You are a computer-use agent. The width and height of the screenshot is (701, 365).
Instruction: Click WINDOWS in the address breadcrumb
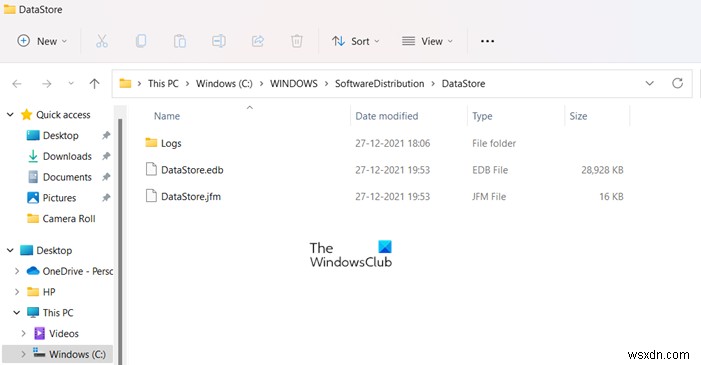pos(294,84)
